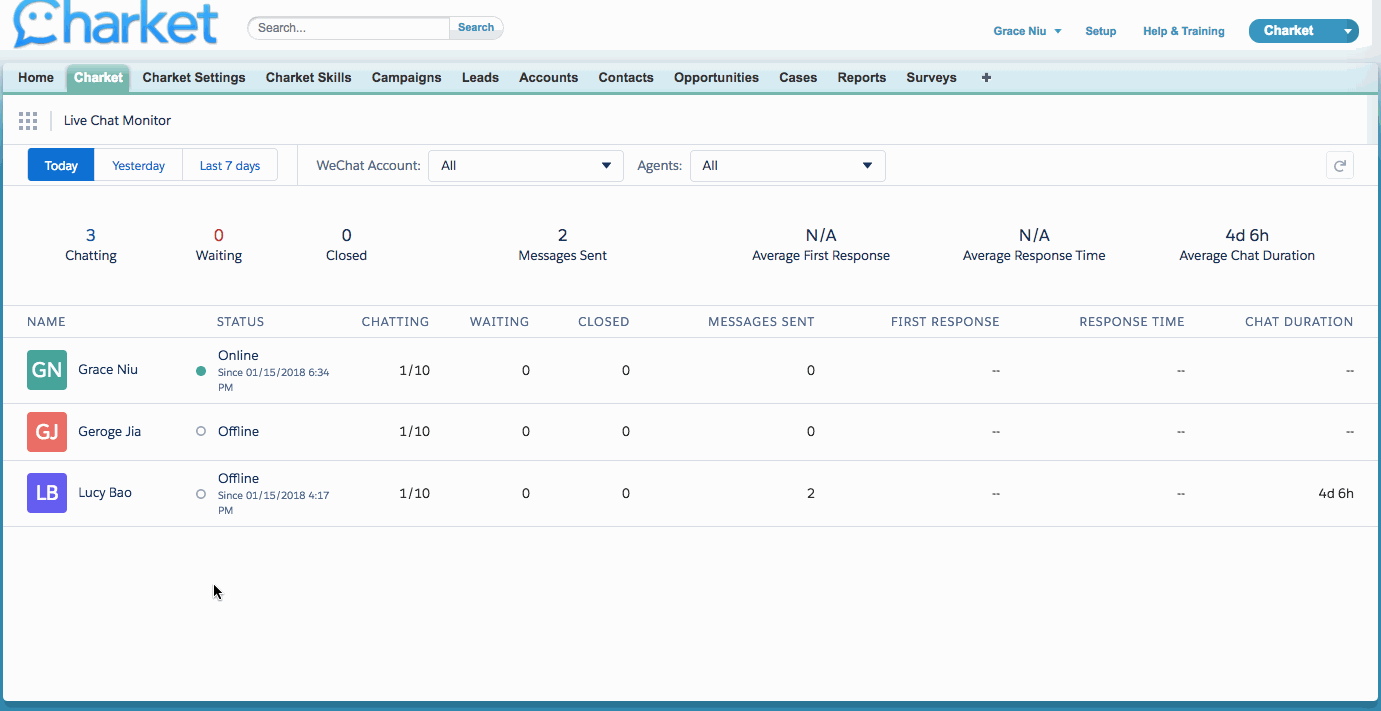The image size is (1381, 711).
Task: Open the WeChat Account dropdown
Action: pos(526,166)
